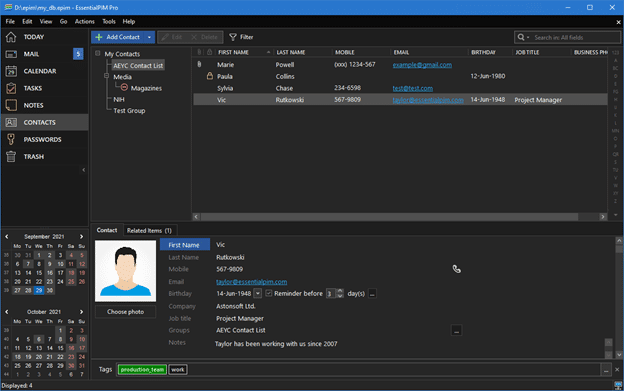The height and width of the screenshot is (391, 624).
Task: Open the Trash bin icon
Action: coord(11,157)
